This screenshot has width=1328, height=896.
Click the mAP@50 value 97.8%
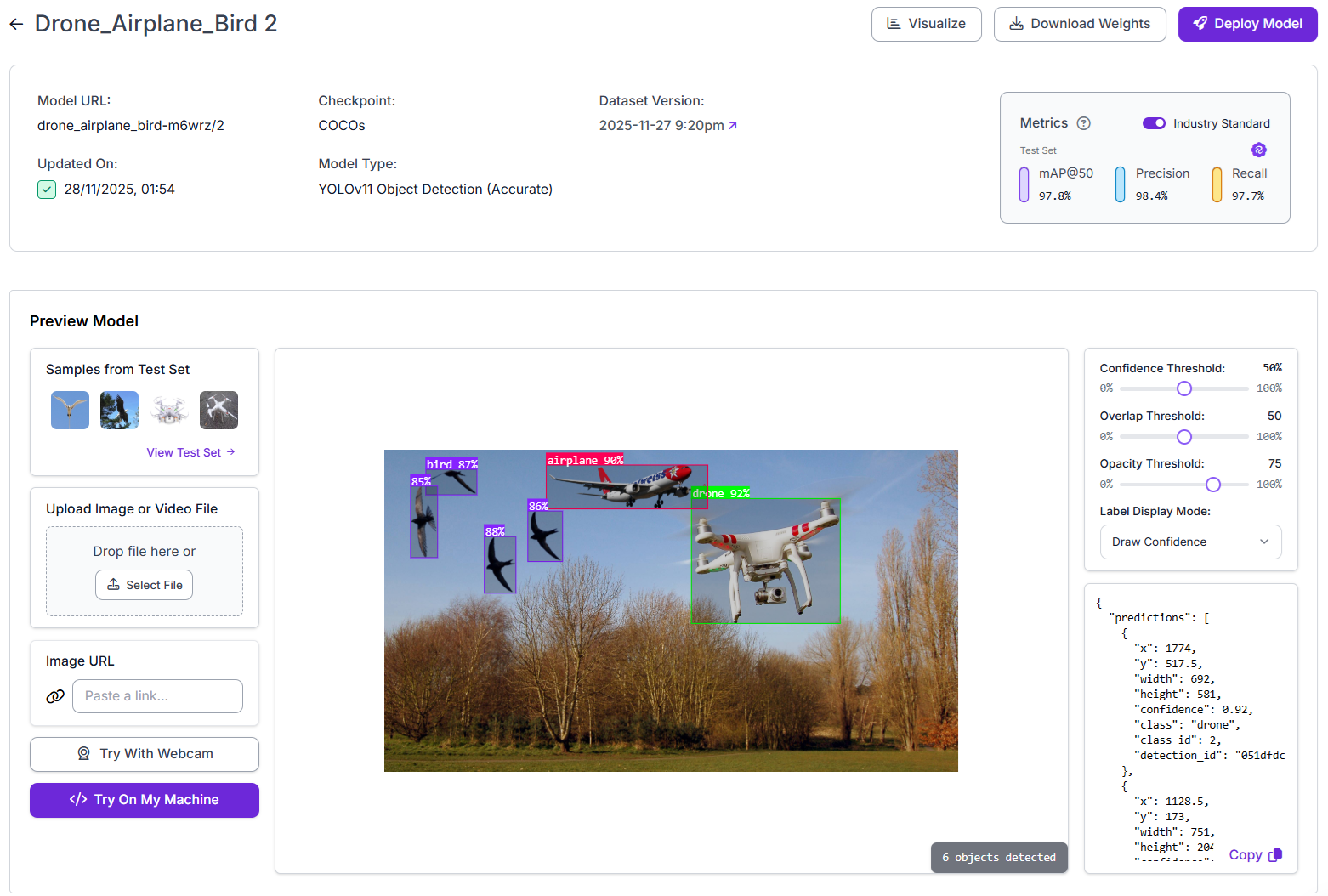pos(1055,196)
